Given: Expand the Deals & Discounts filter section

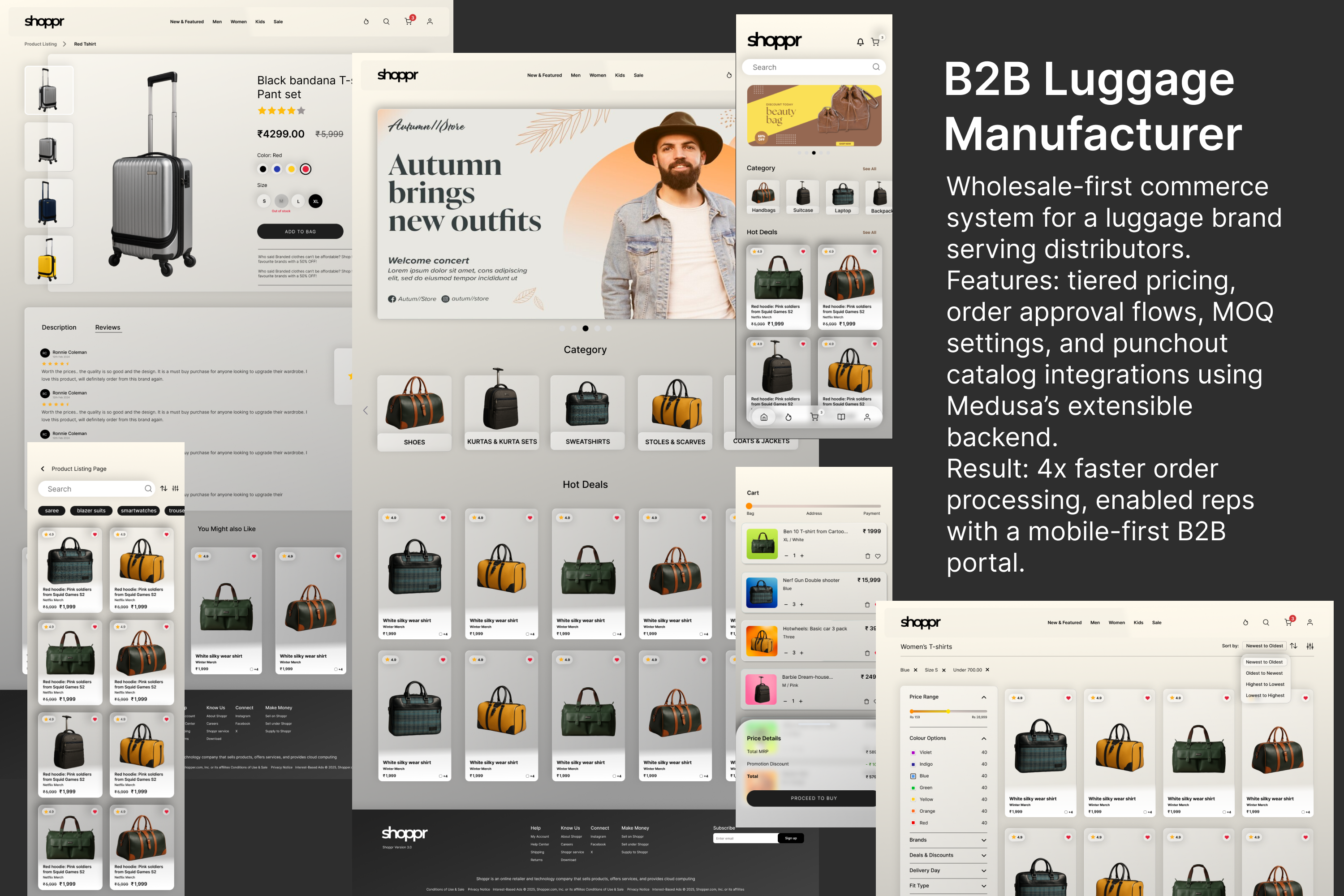Looking at the screenshot, I should point(983,855).
